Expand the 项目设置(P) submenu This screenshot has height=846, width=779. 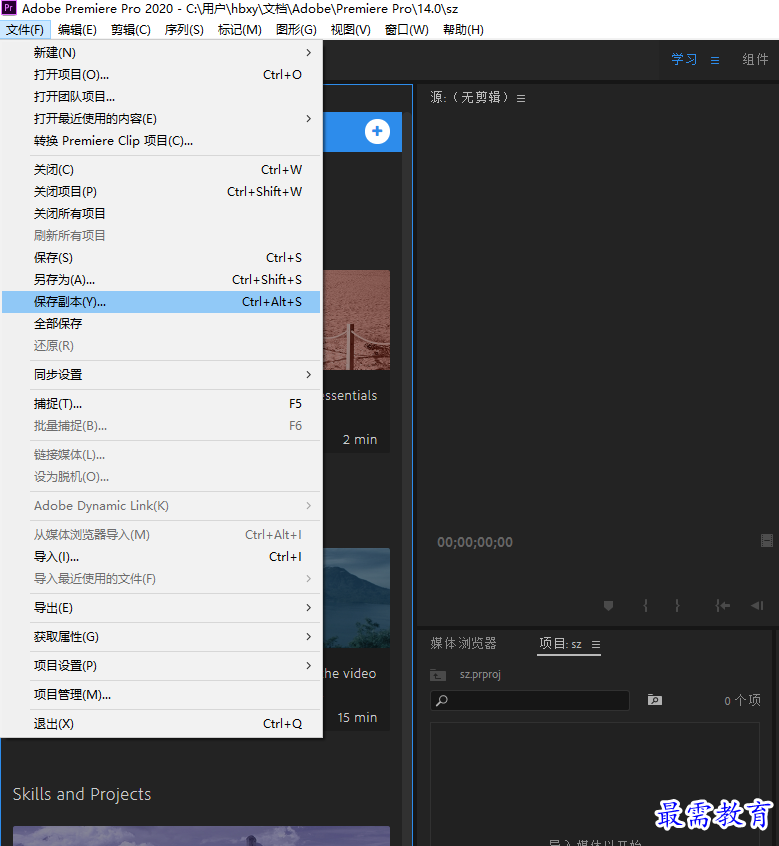pos(309,666)
